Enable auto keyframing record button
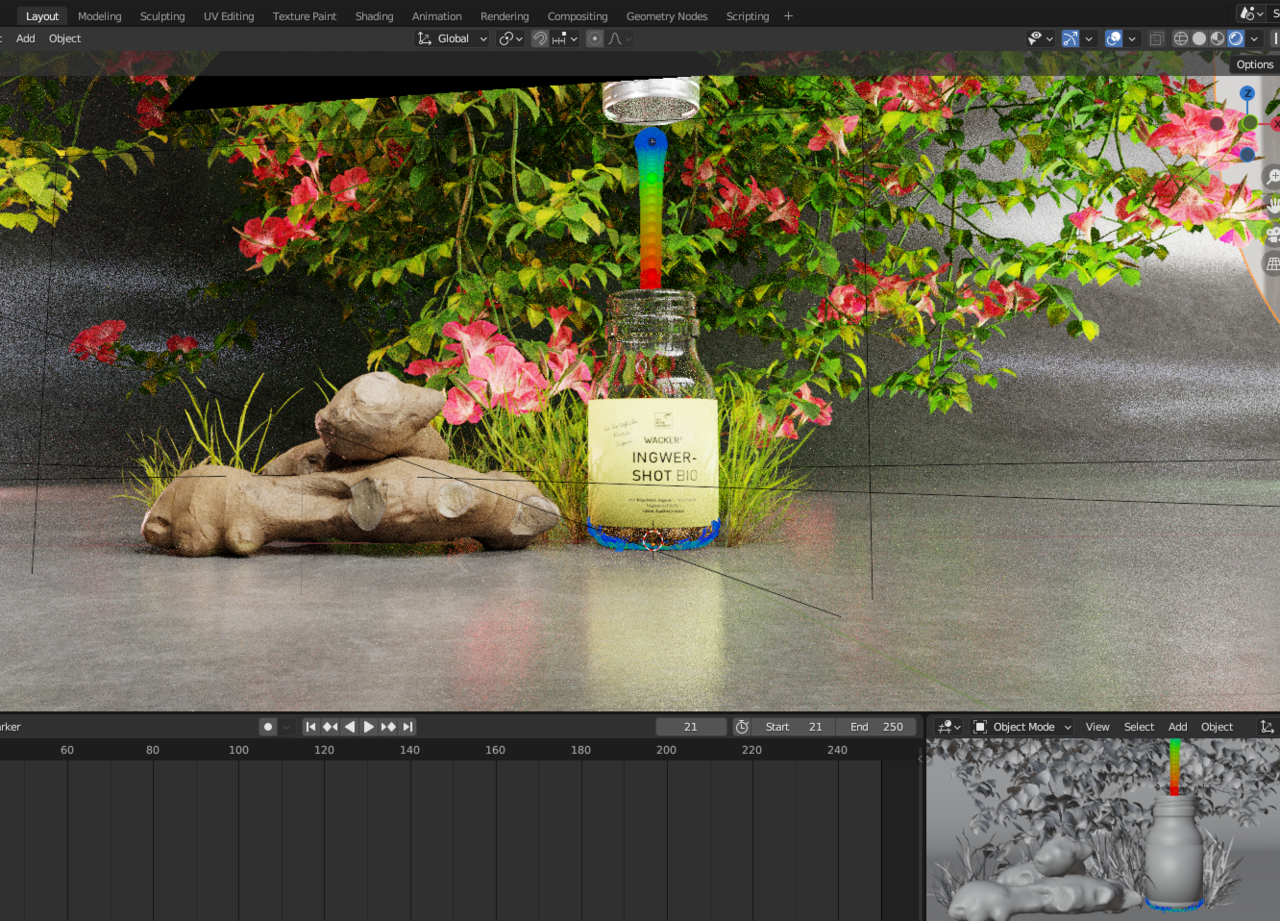1280x921 pixels. click(x=266, y=727)
